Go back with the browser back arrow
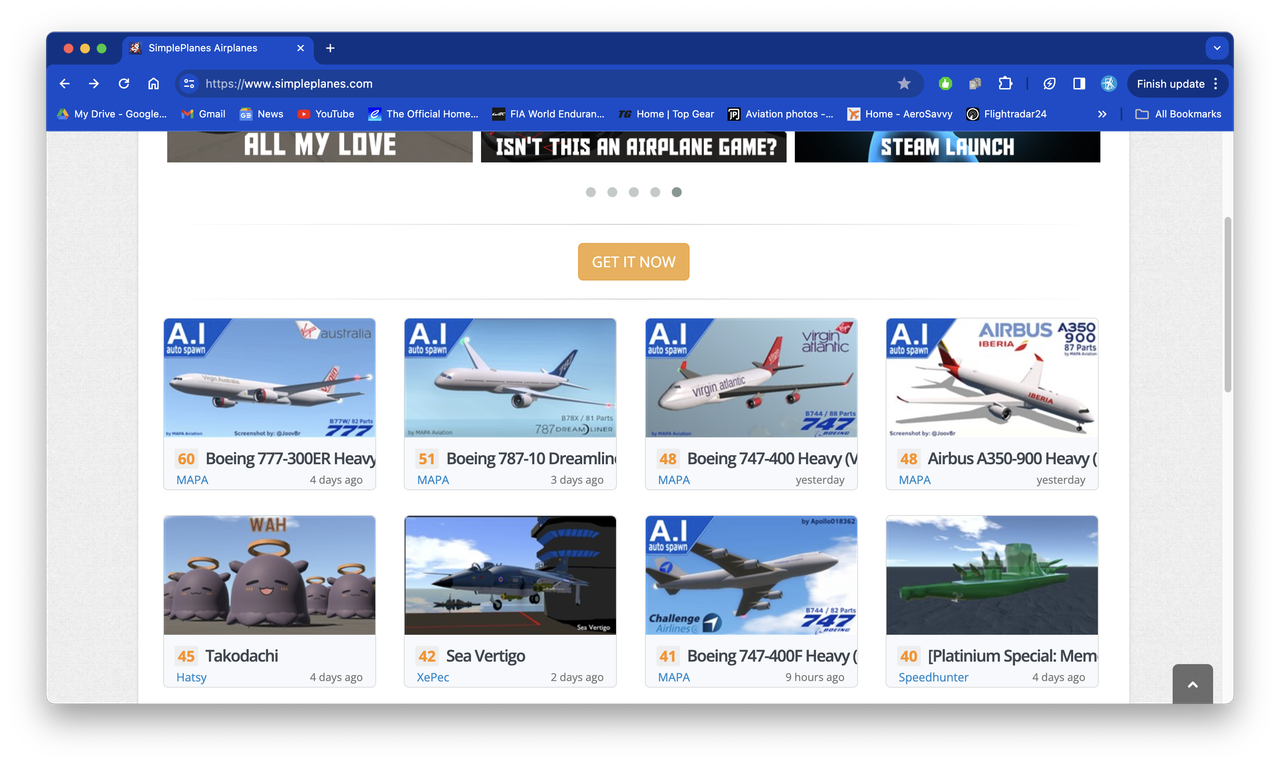The height and width of the screenshot is (765, 1280). point(65,84)
